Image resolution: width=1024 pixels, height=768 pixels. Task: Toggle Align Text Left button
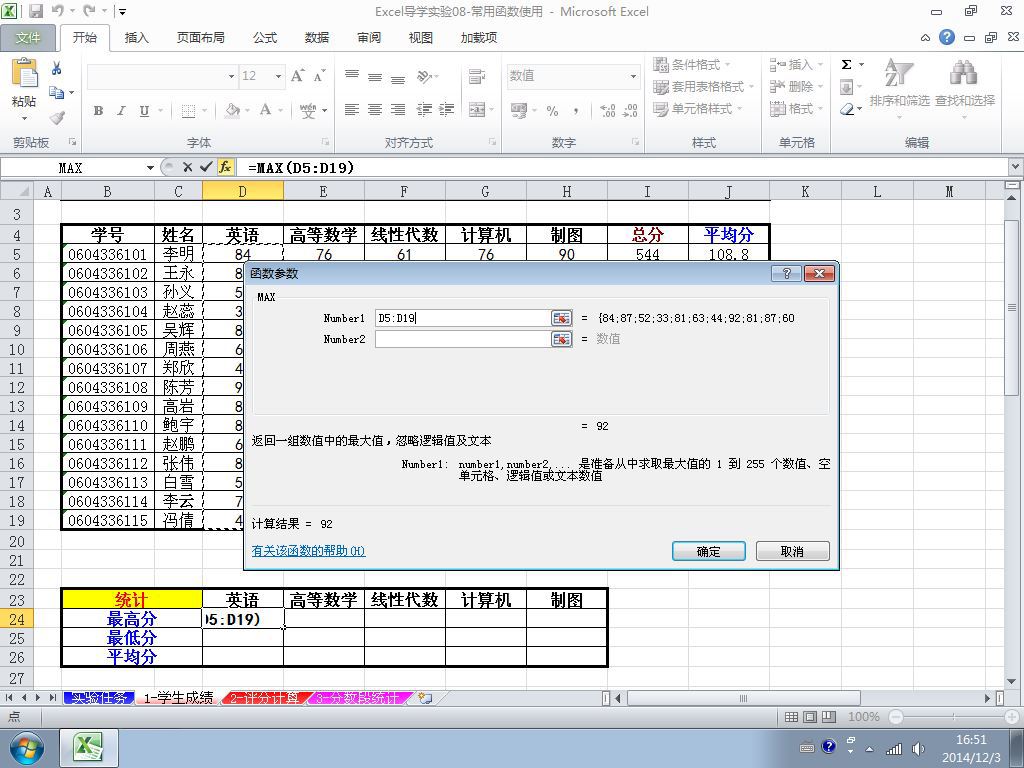[x=352, y=110]
